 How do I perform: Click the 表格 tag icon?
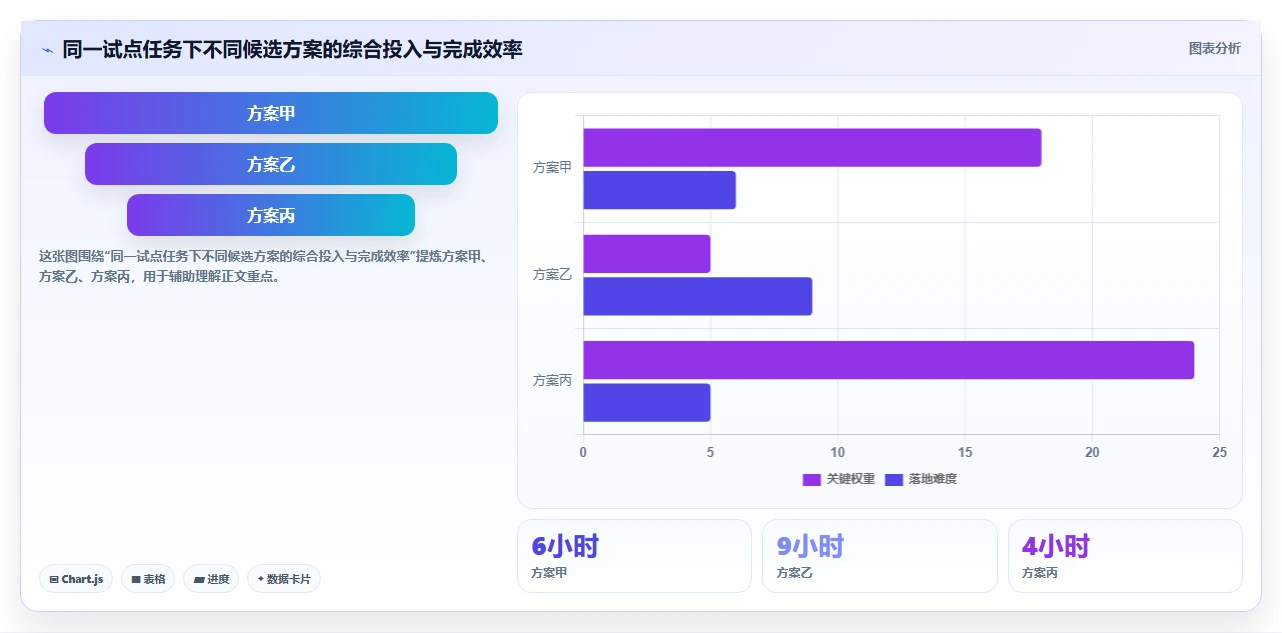pos(135,580)
